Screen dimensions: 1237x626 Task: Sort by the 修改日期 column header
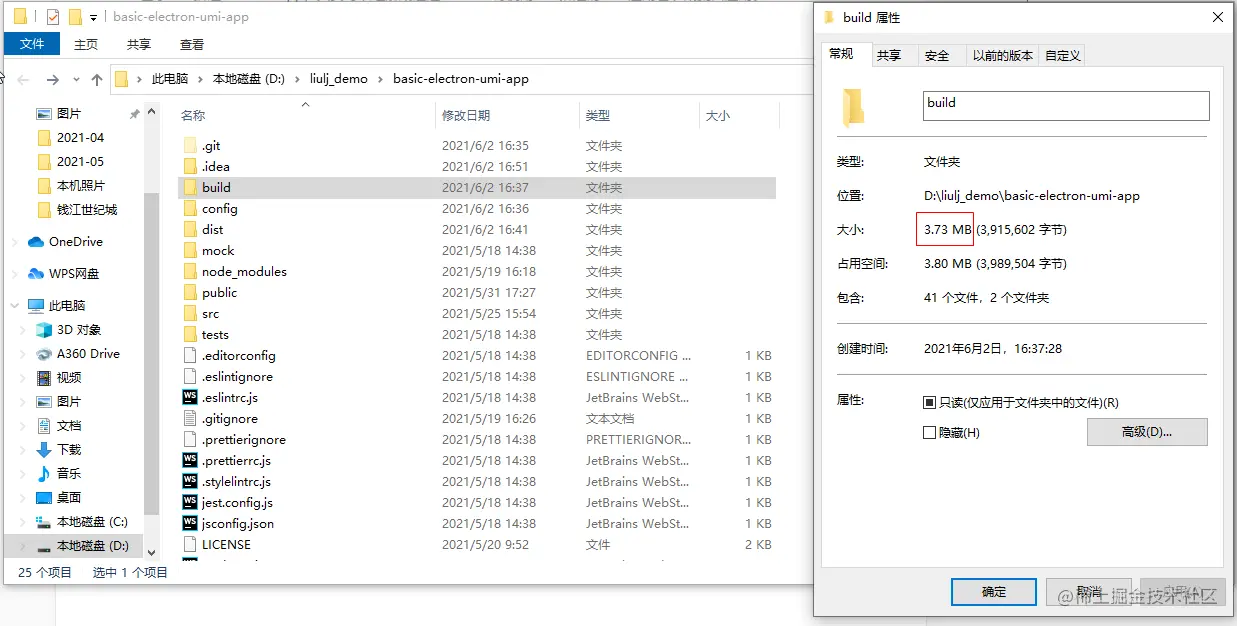point(507,116)
